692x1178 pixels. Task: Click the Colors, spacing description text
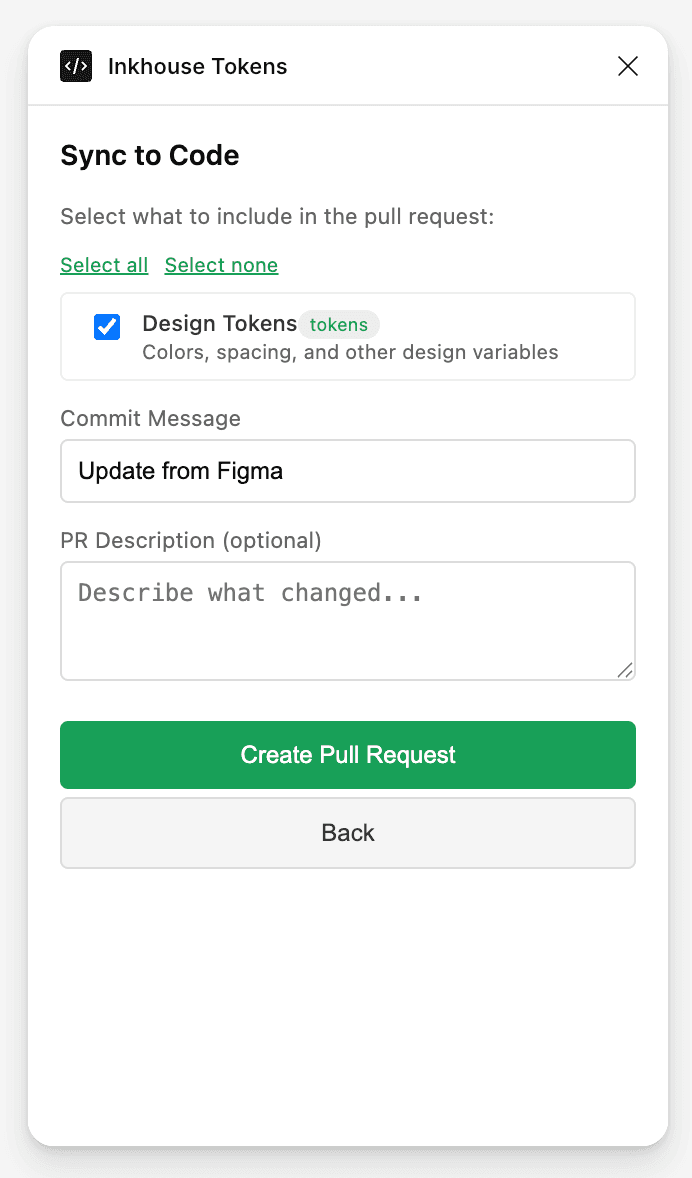click(x=350, y=352)
